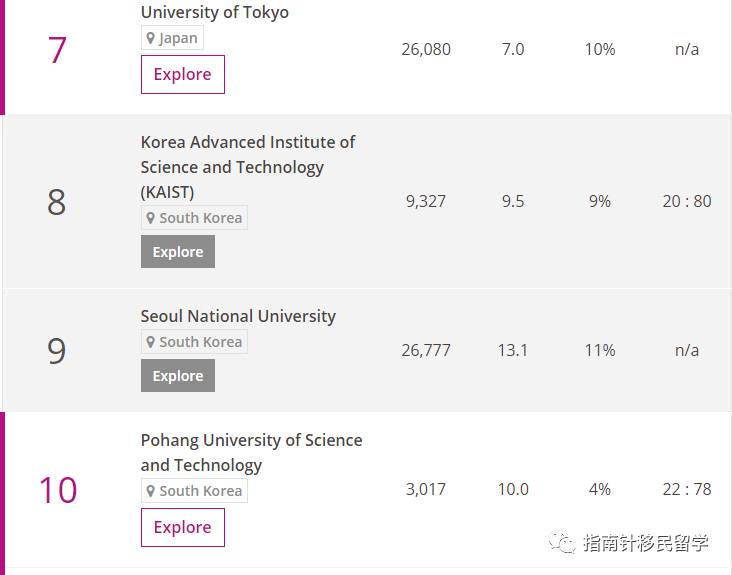The height and width of the screenshot is (575, 732).
Task: Open Pohang University of Science and Technology
Action: 251,452
